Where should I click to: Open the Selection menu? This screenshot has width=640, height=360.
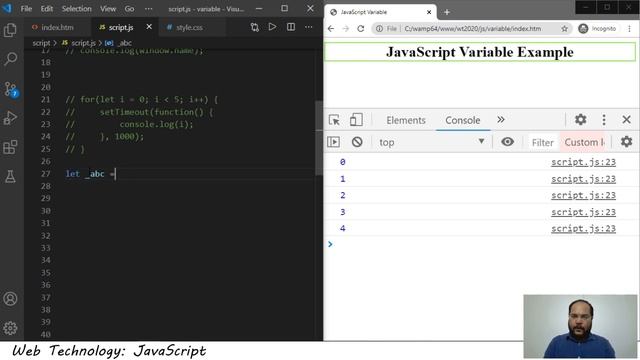76,9
